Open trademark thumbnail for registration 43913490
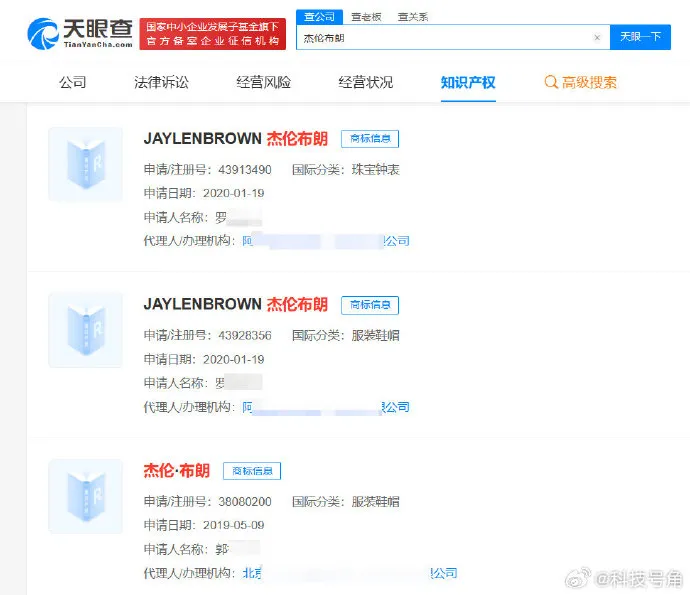This screenshot has width=690, height=595. click(x=85, y=164)
